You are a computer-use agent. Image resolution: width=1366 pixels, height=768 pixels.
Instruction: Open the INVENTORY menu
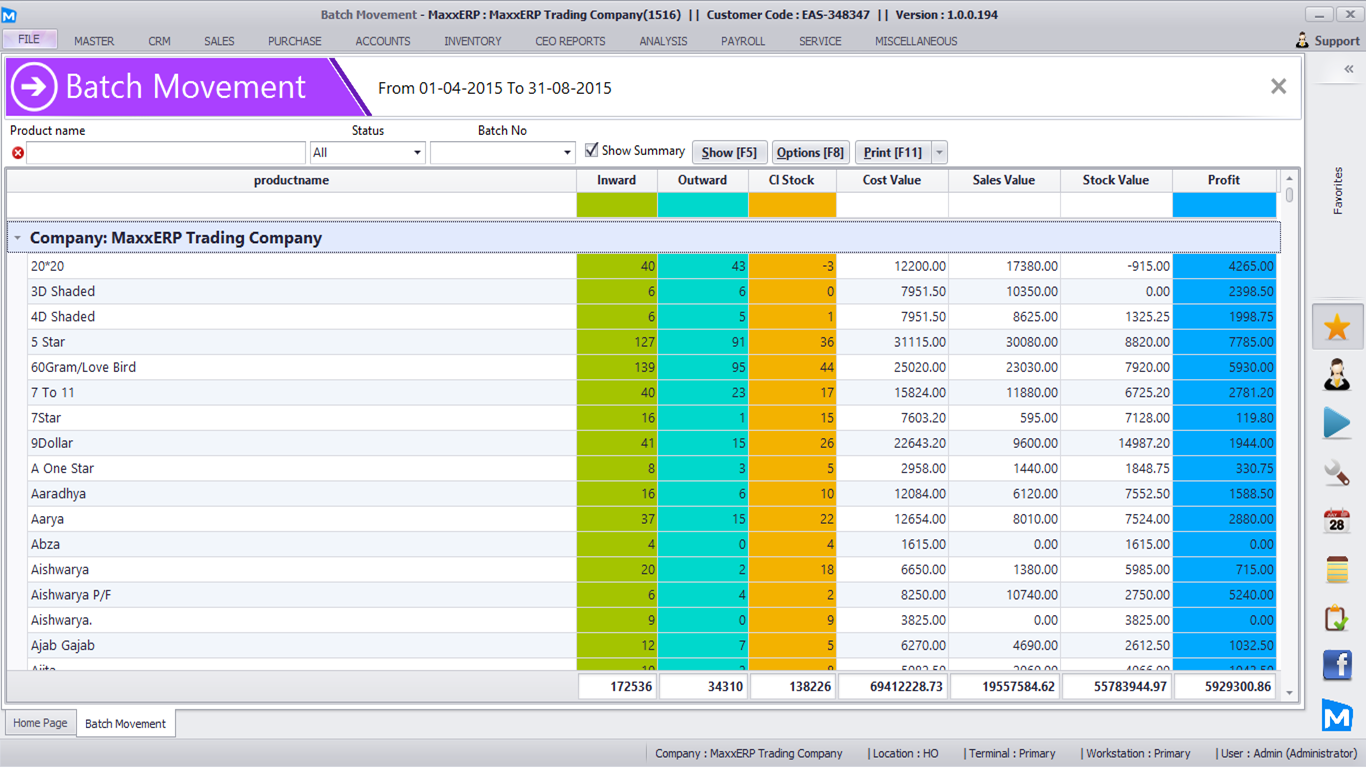point(473,41)
